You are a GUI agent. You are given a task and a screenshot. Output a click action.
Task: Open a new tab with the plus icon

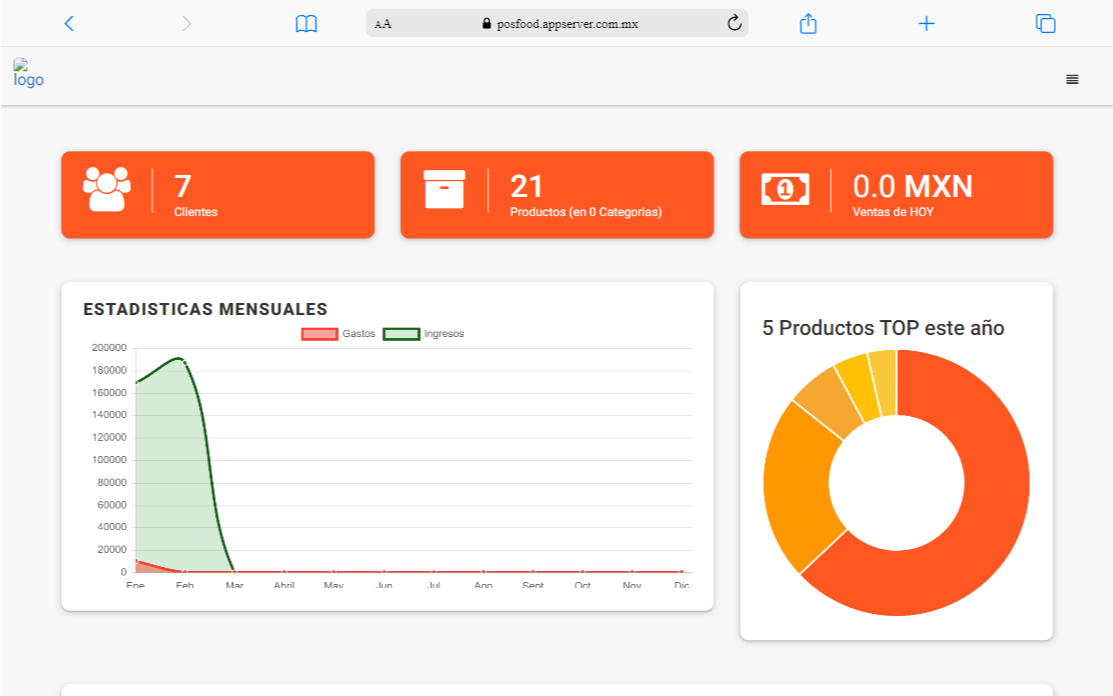(926, 23)
